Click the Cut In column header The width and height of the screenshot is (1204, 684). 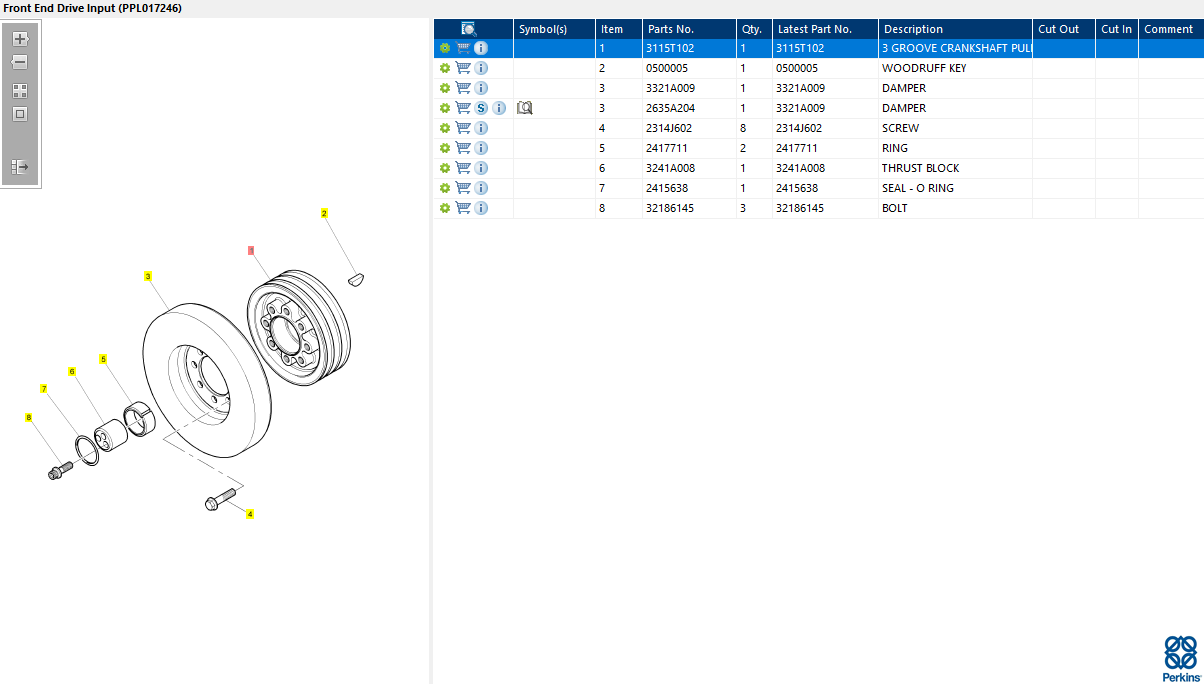(1117, 29)
